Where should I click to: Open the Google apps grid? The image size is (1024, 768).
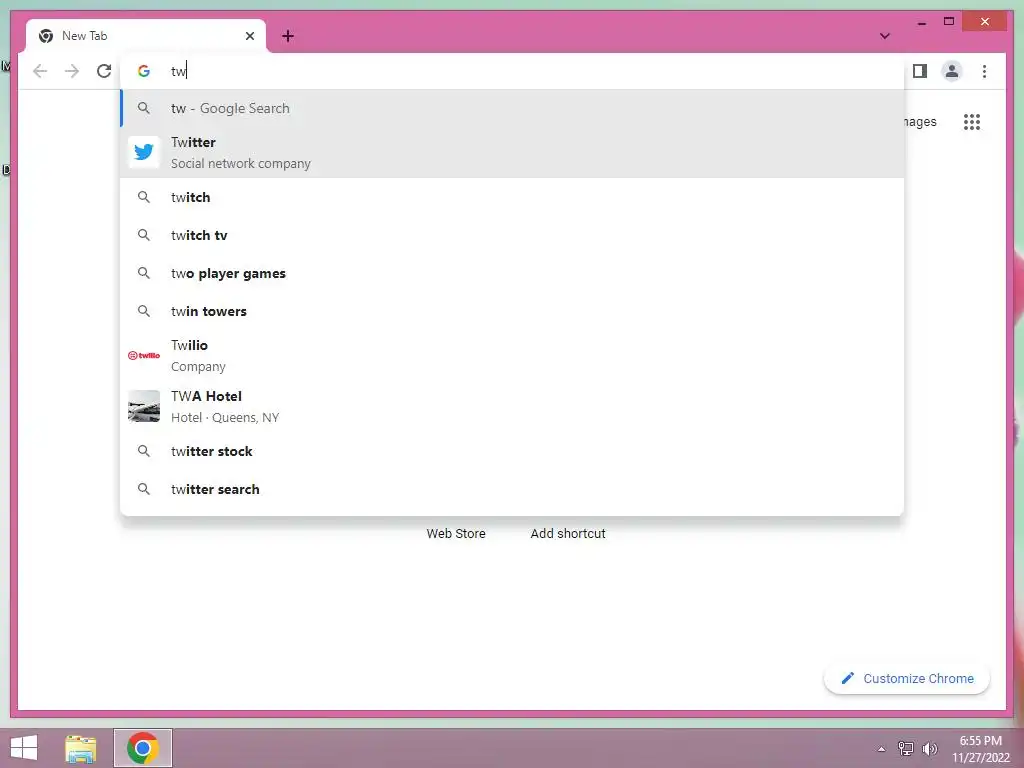pyautogui.click(x=972, y=122)
